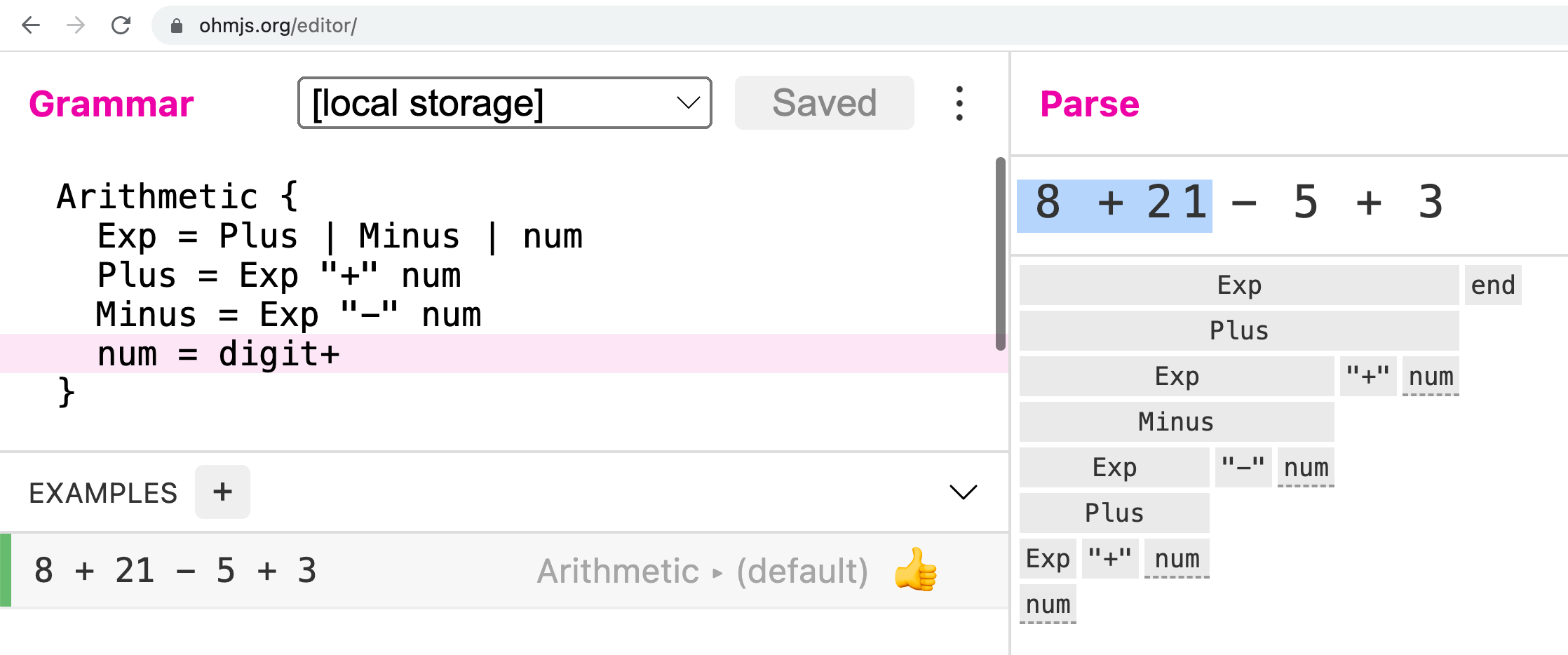The height and width of the screenshot is (655, 1568).
Task: Open ohmjs.org/editor/ from the address bar
Action: click(276, 25)
